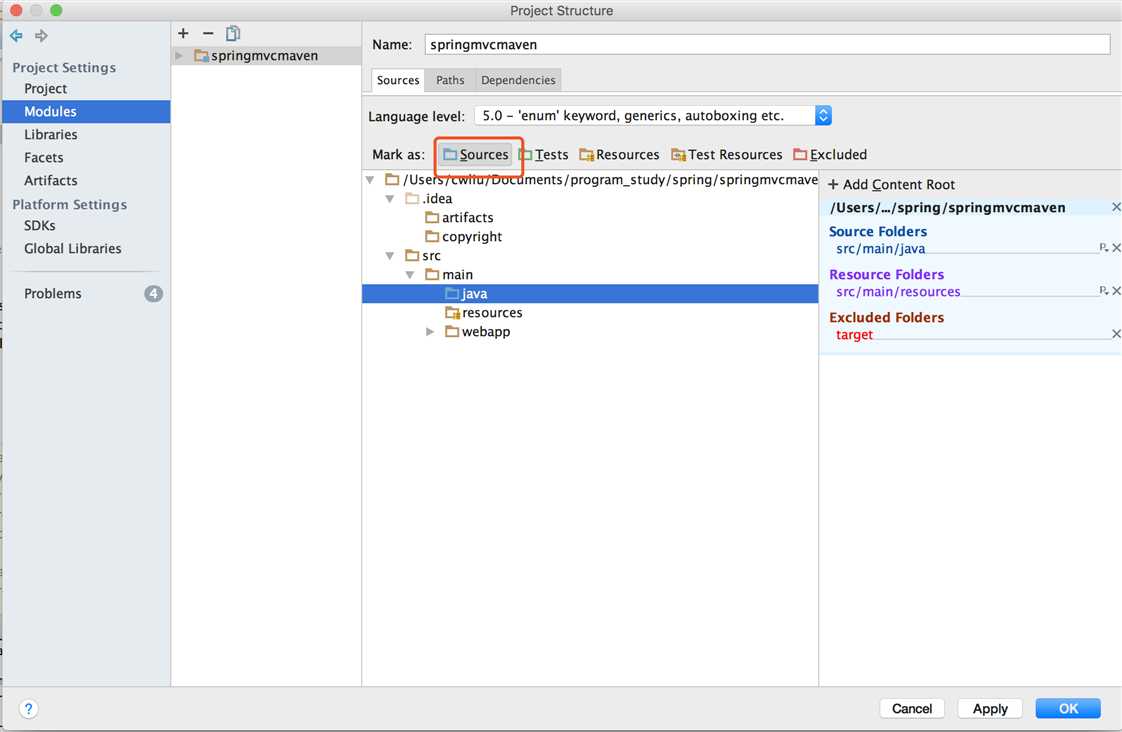
Task: Unmark src/main/resources resource folder X
Action: [1116, 291]
